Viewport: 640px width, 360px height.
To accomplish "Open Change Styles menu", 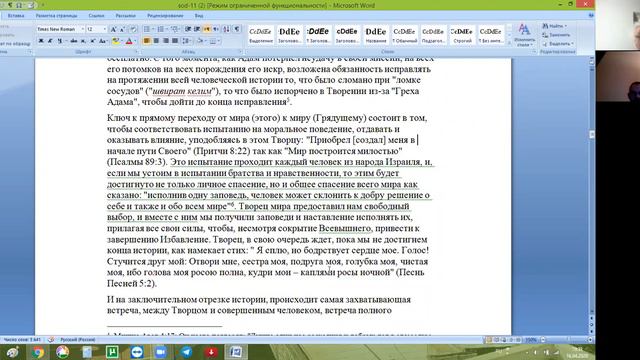I will click(x=524, y=35).
